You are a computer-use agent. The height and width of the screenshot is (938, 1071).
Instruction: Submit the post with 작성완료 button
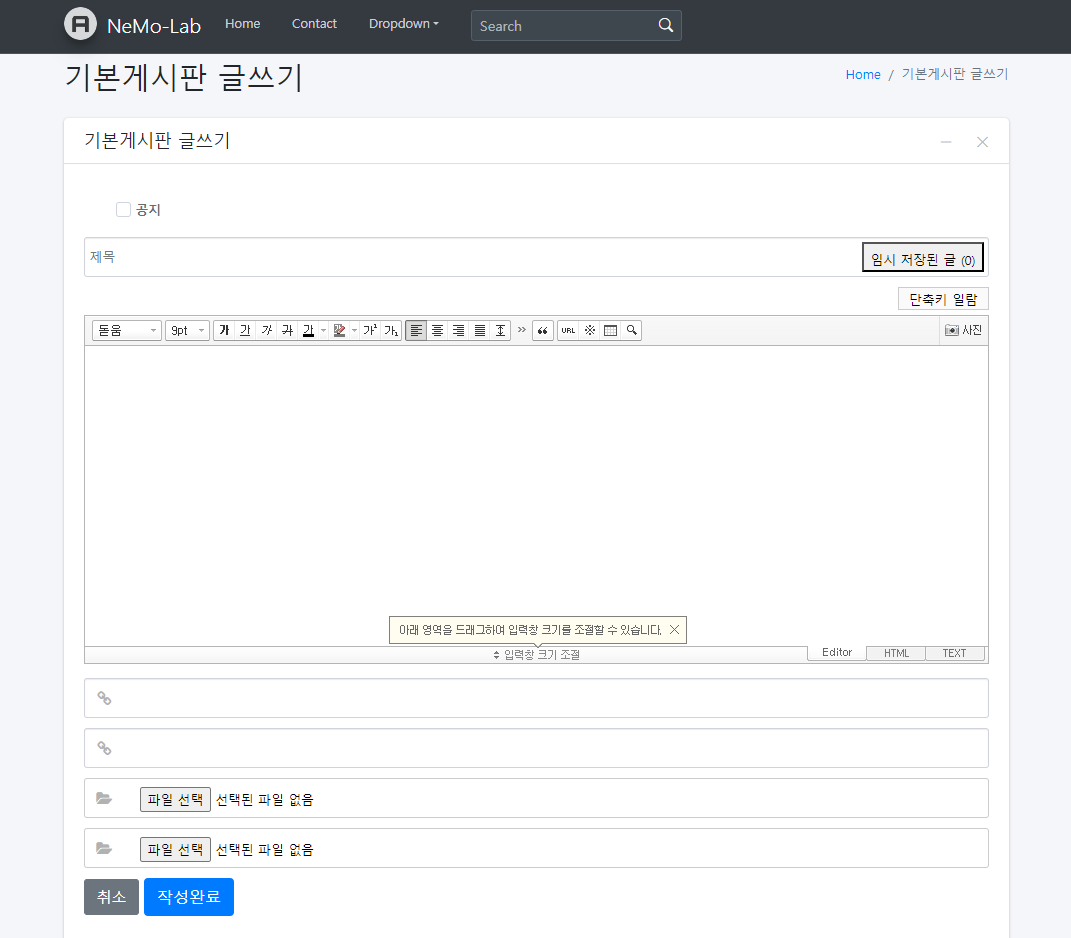pyautogui.click(x=188, y=897)
